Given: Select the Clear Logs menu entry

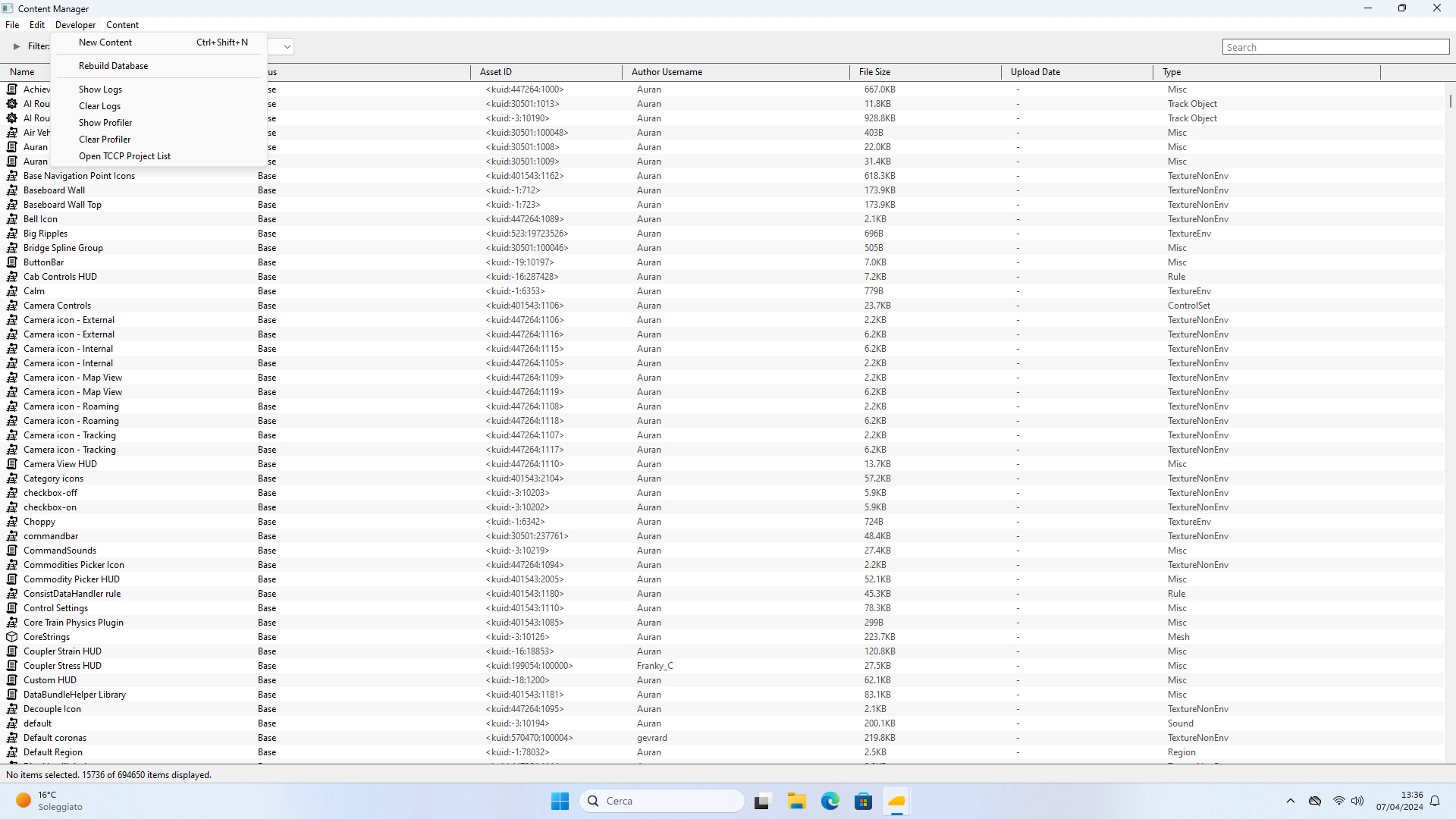Looking at the screenshot, I should coord(159,106).
